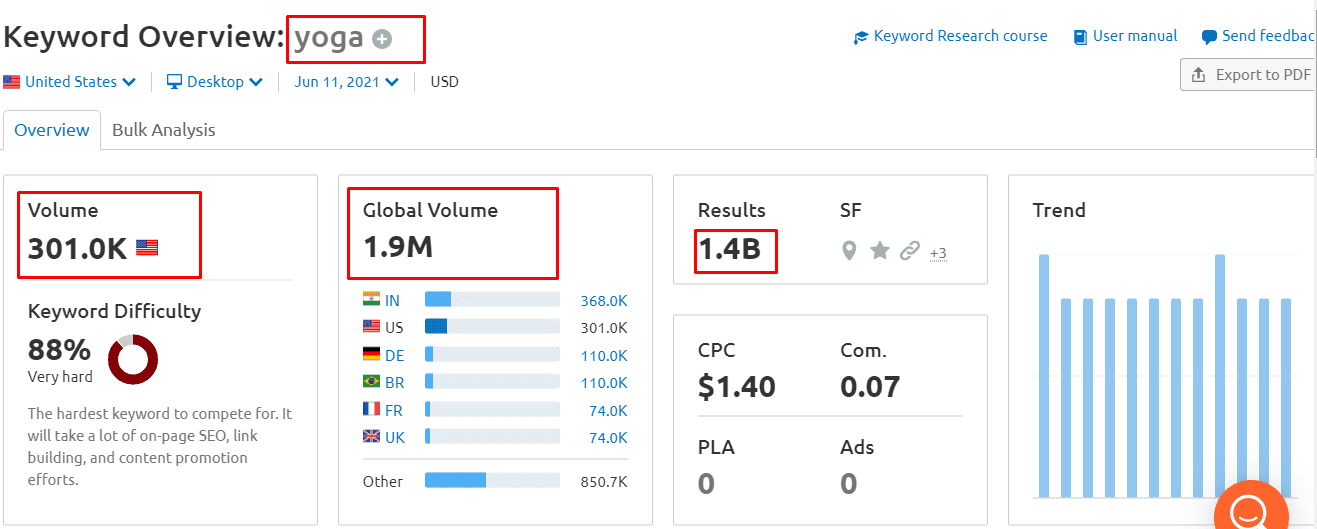Add keyword with plus icon beside yoga
Viewport: 1317px width, 529px height.
click(382, 39)
